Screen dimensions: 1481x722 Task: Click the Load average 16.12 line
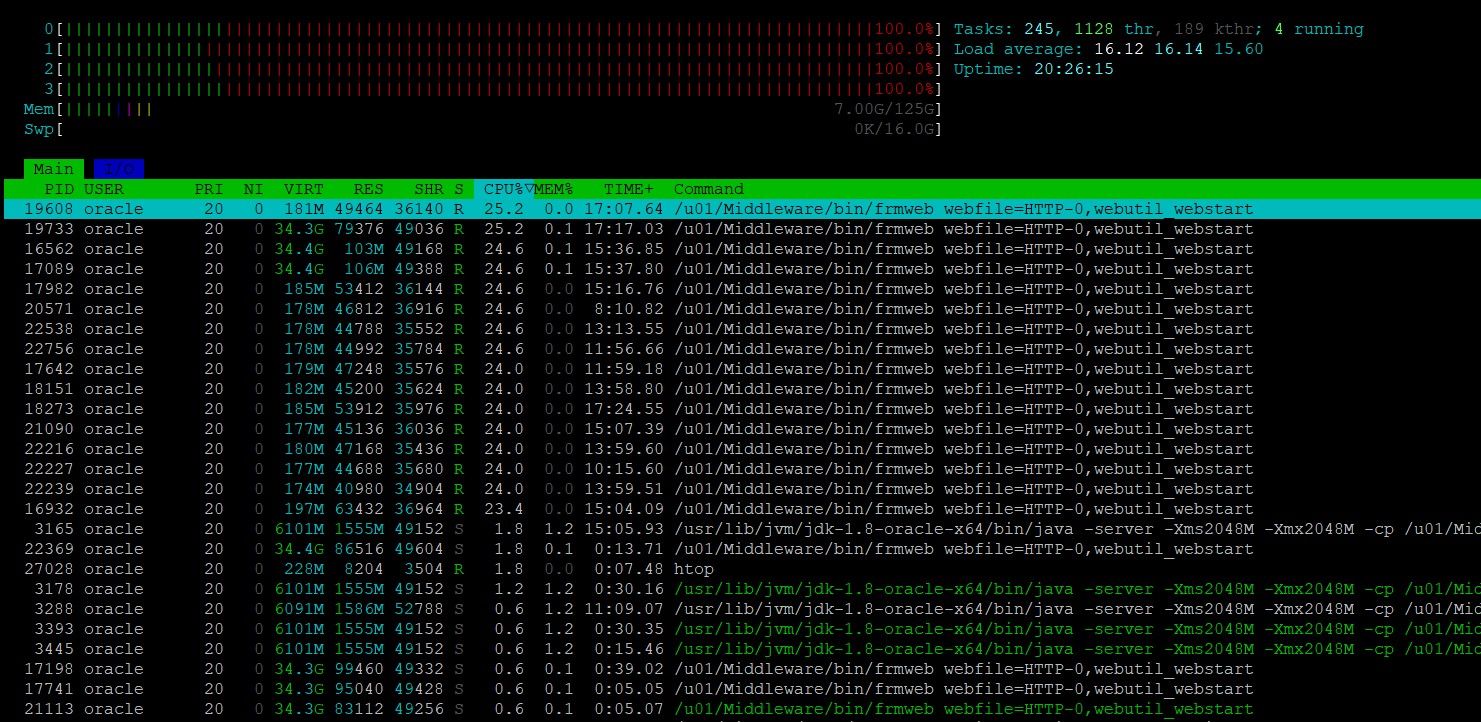click(x=1108, y=49)
